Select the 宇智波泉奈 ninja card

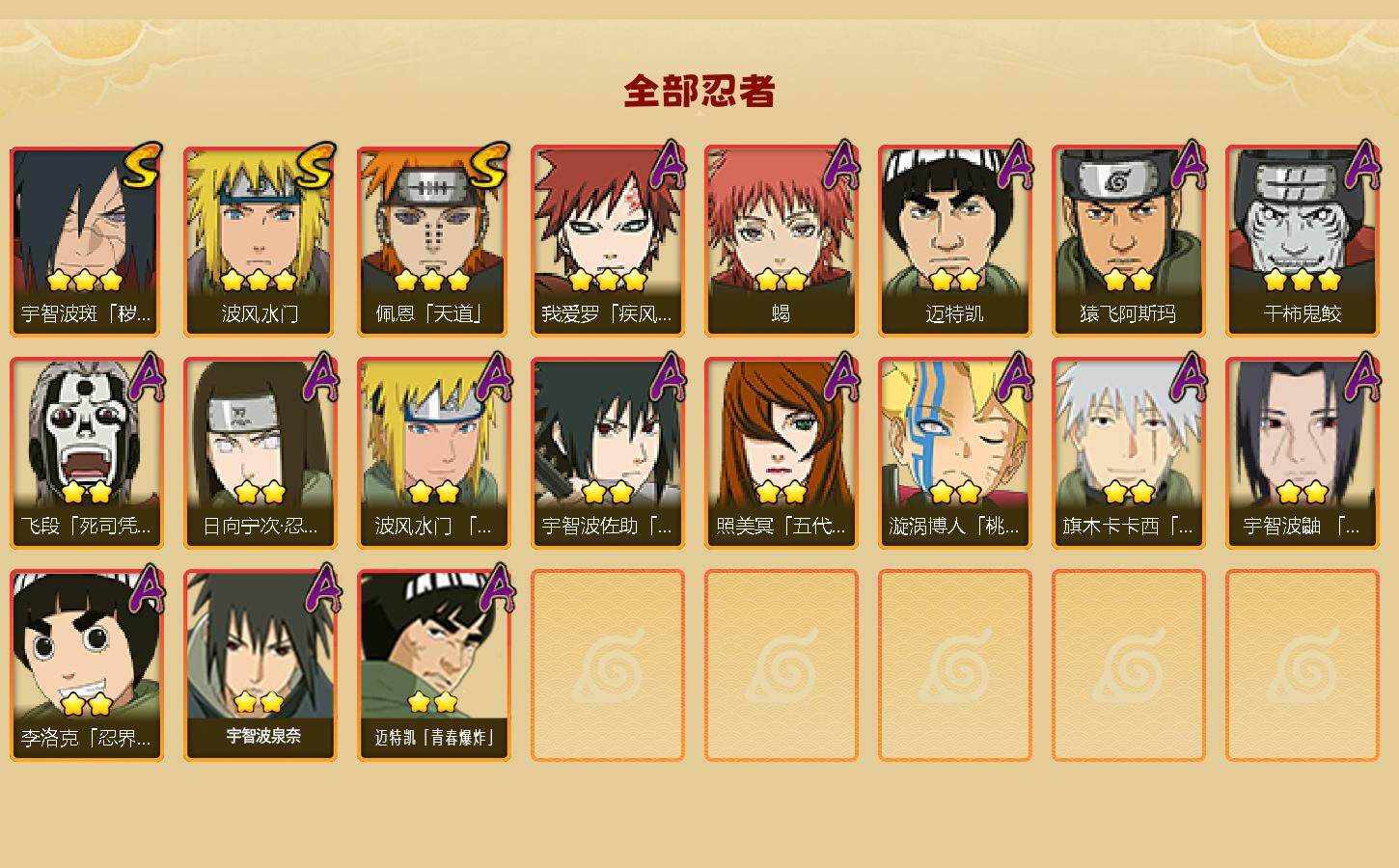(260, 665)
